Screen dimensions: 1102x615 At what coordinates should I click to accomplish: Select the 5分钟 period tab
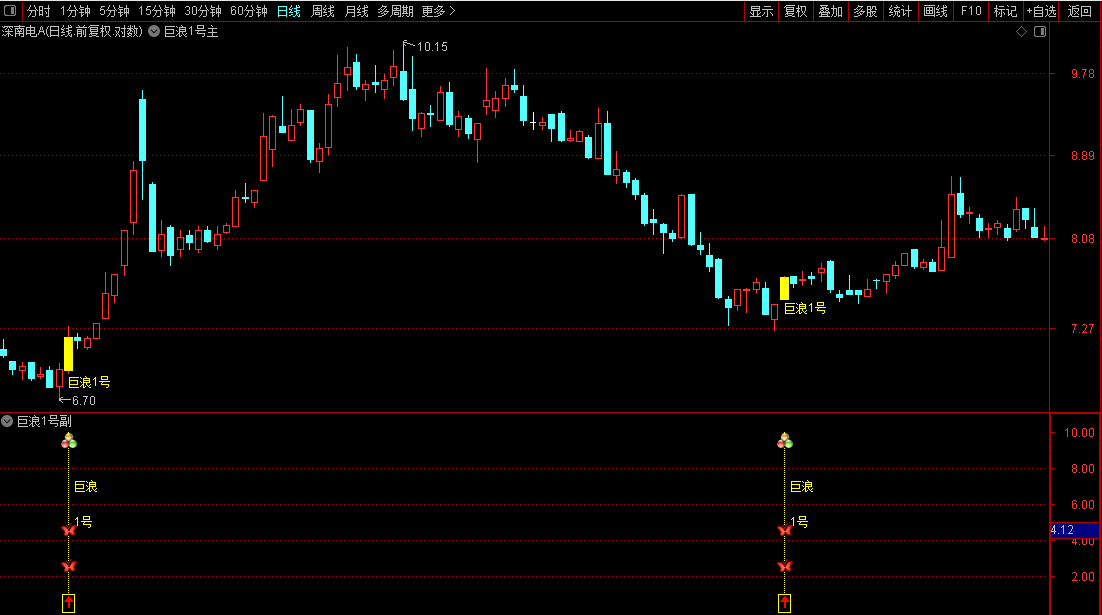point(114,11)
